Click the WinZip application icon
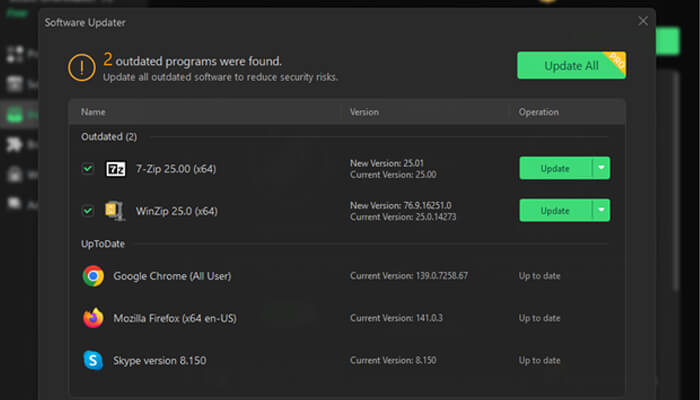700x400 pixels. coord(115,211)
